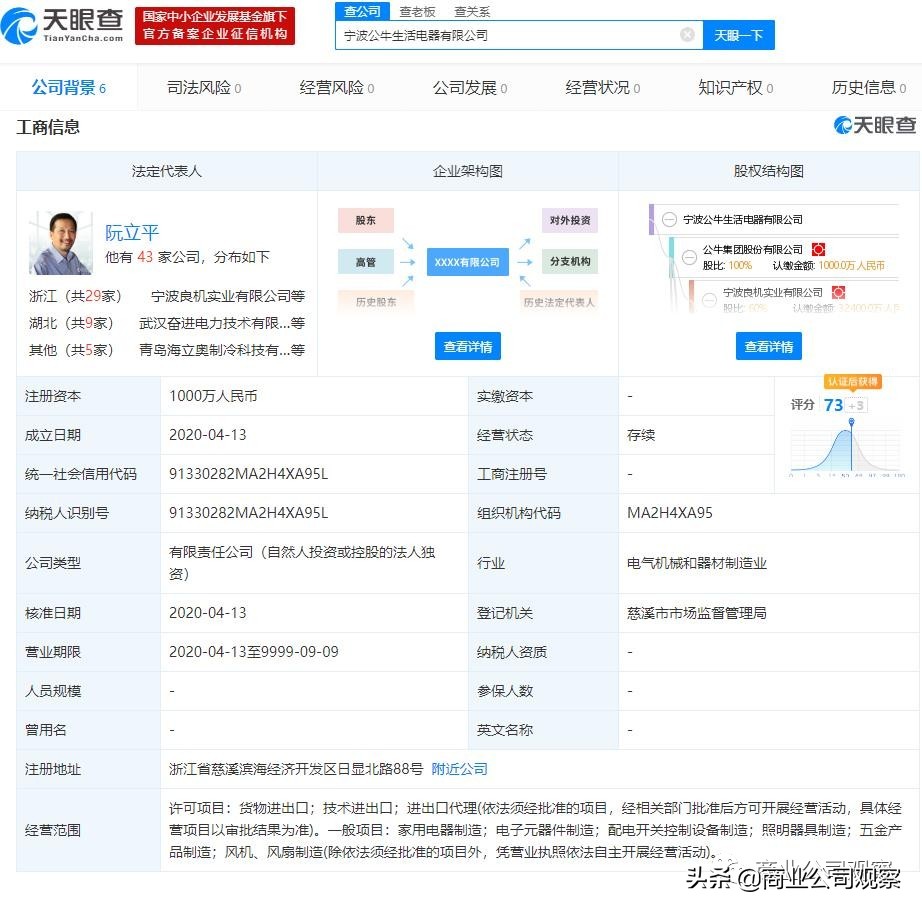This screenshot has width=922, height=911.
Task: Clear the search field using the X icon
Action: coord(687,34)
